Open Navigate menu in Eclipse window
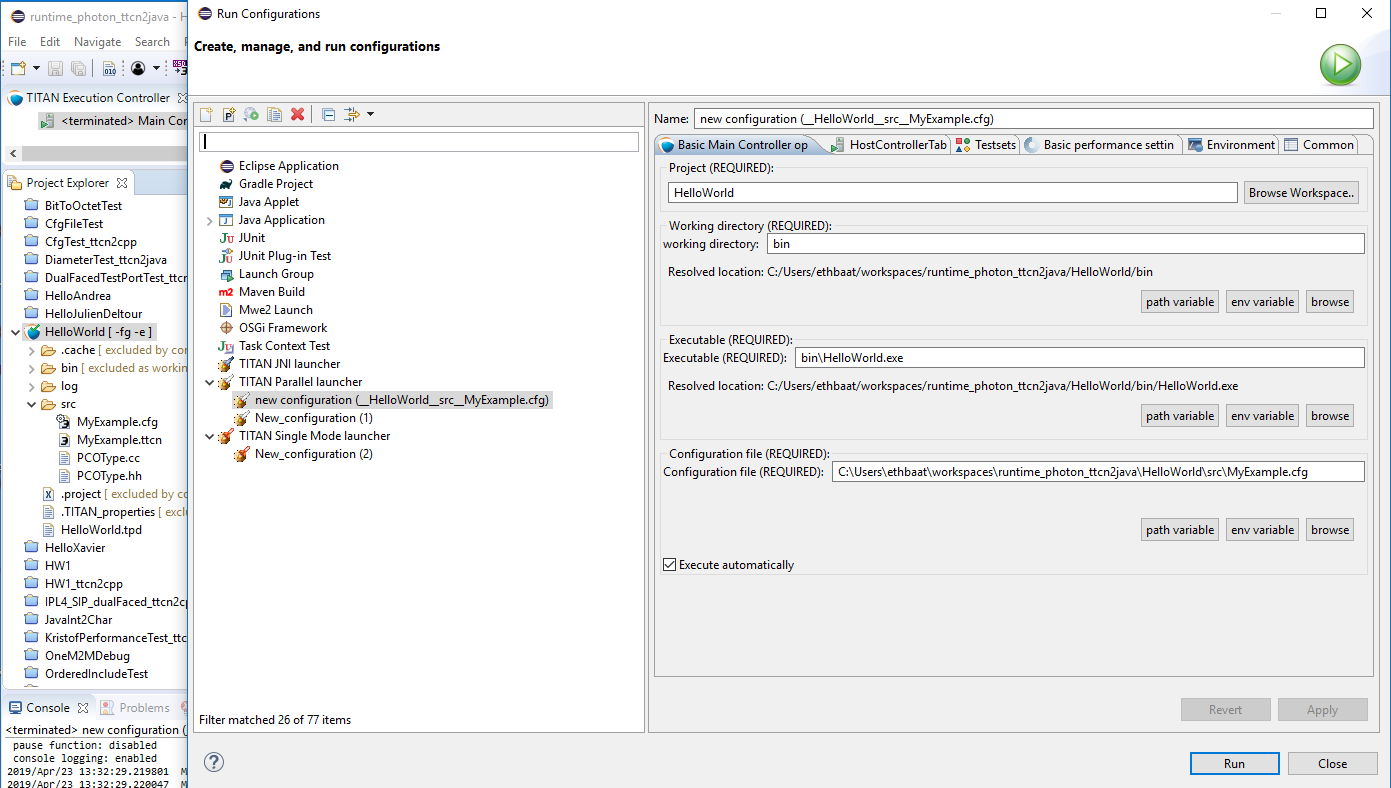The width and height of the screenshot is (1391, 788). [x=98, y=42]
